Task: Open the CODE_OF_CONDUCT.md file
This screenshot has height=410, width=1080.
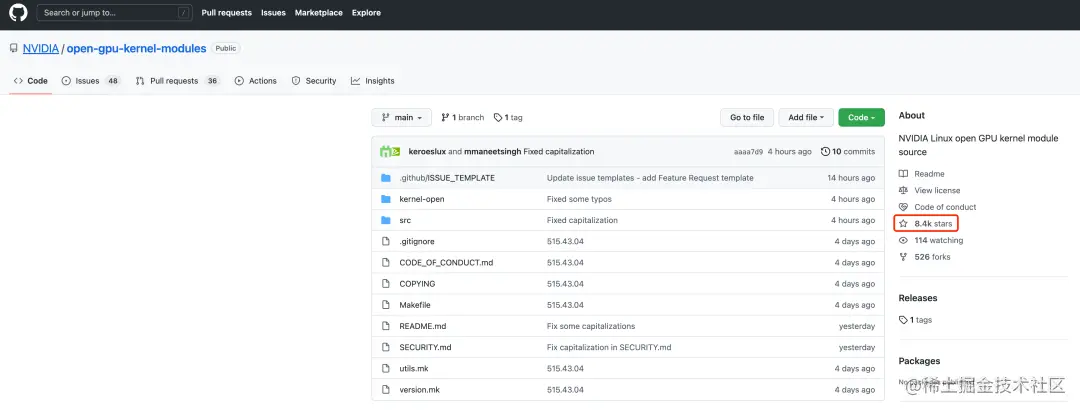Action: [446, 263]
